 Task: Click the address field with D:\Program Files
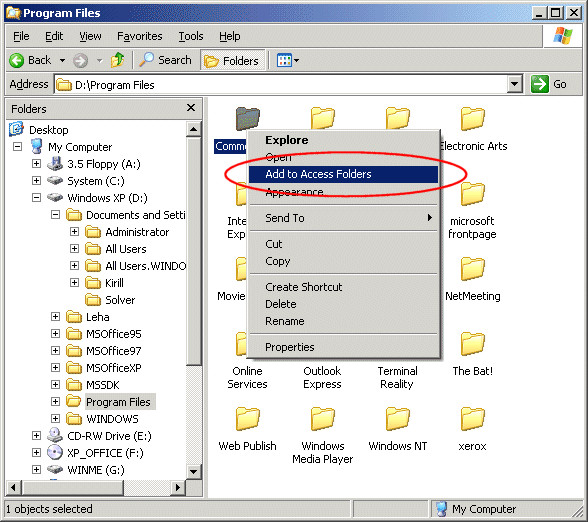pos(281,85)
